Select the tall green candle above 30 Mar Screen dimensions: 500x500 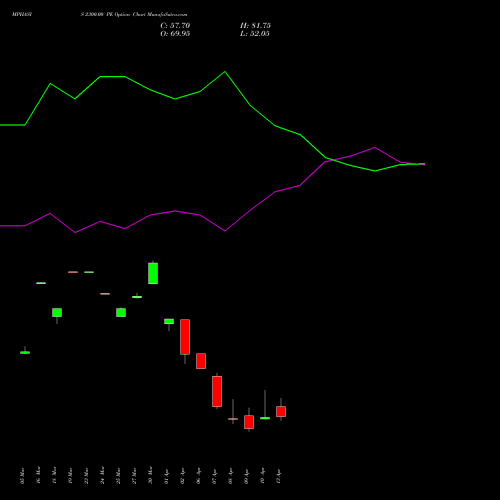[153, 273]
